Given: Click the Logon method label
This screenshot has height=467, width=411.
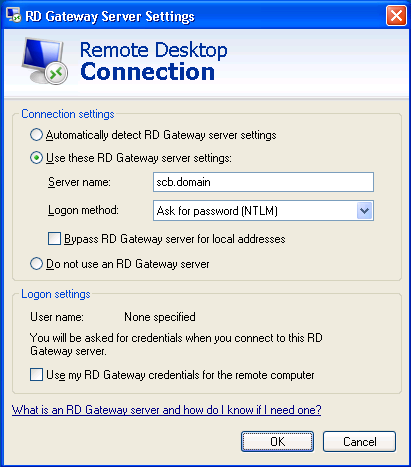Looking at the screenshot, I should (x=83, y=210).
